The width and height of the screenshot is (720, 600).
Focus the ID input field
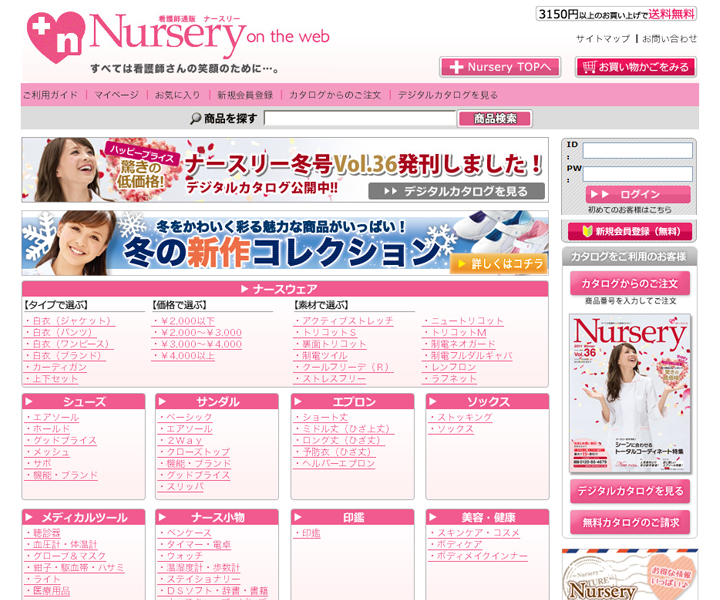[637, 151]
